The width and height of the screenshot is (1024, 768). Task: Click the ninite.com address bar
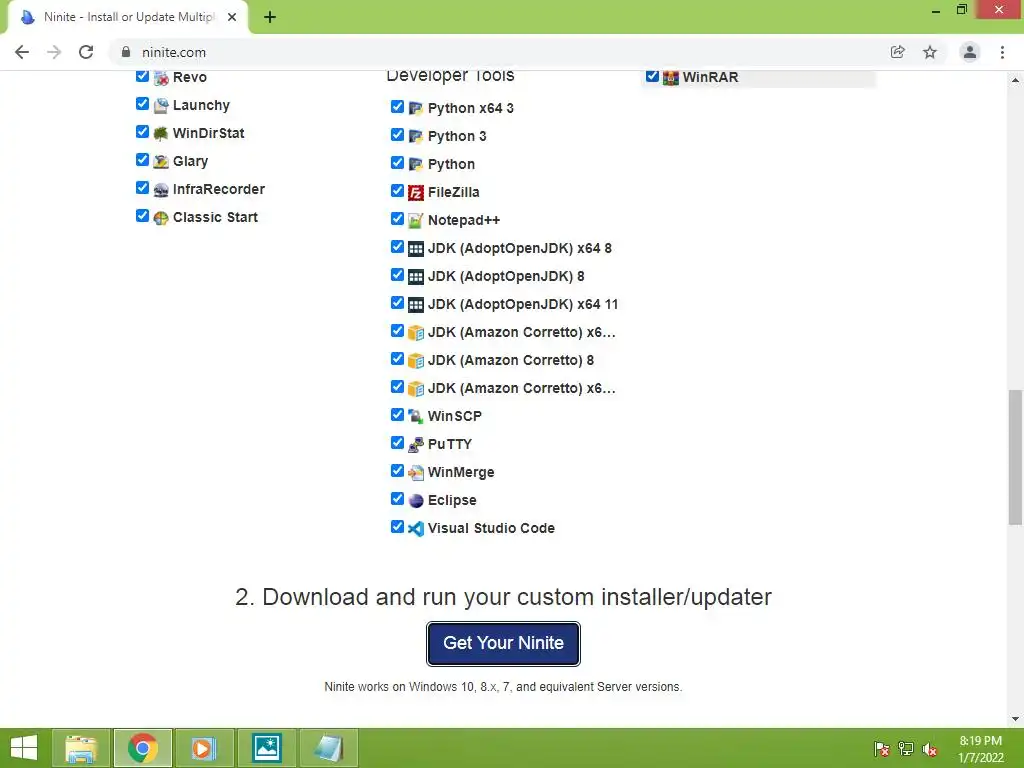click(x=496, y=52)
